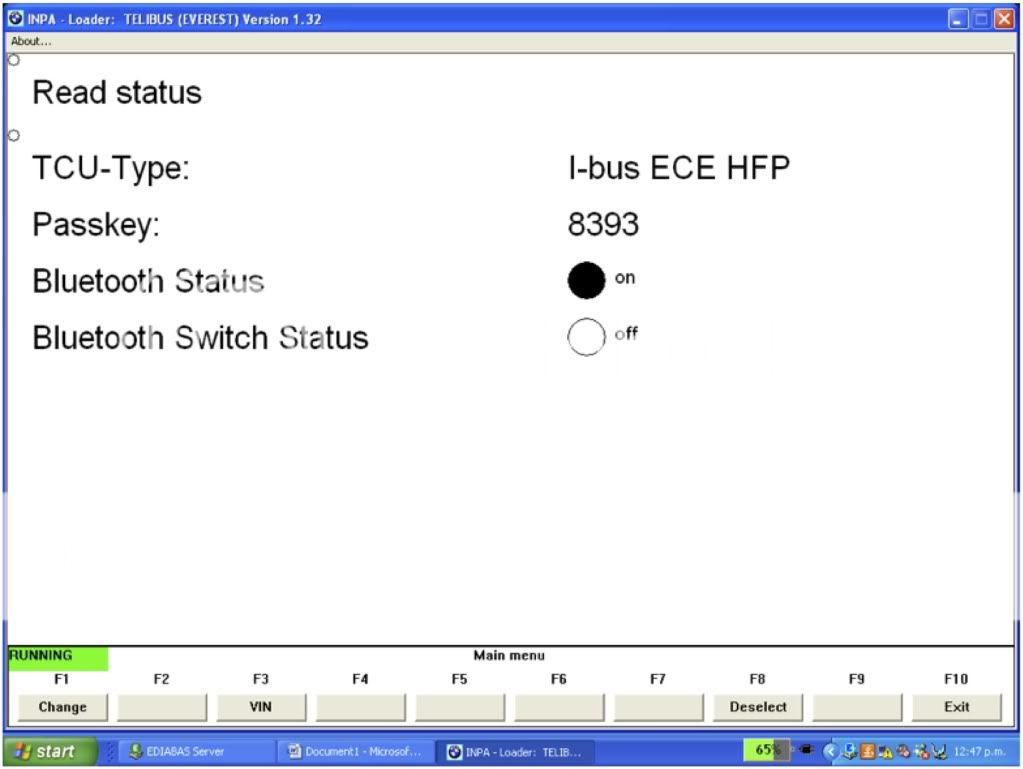This screenshot has width=1023, height=769.
Task: Click the Bluetooth Switch Status off indicator
Action: [587, 337]
